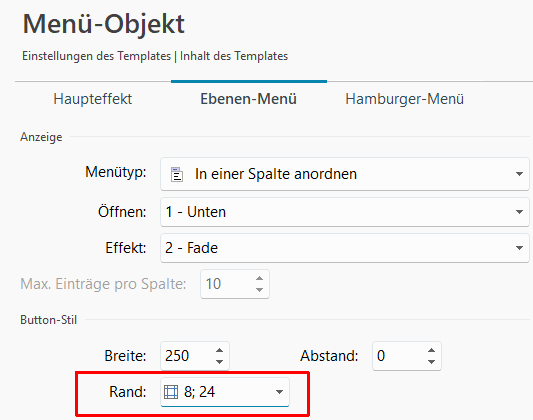Image resolution: width=533 pixels, height=420 pixels.
Task: Open the Rand dropdown arrow
Action: pos(279,392)
